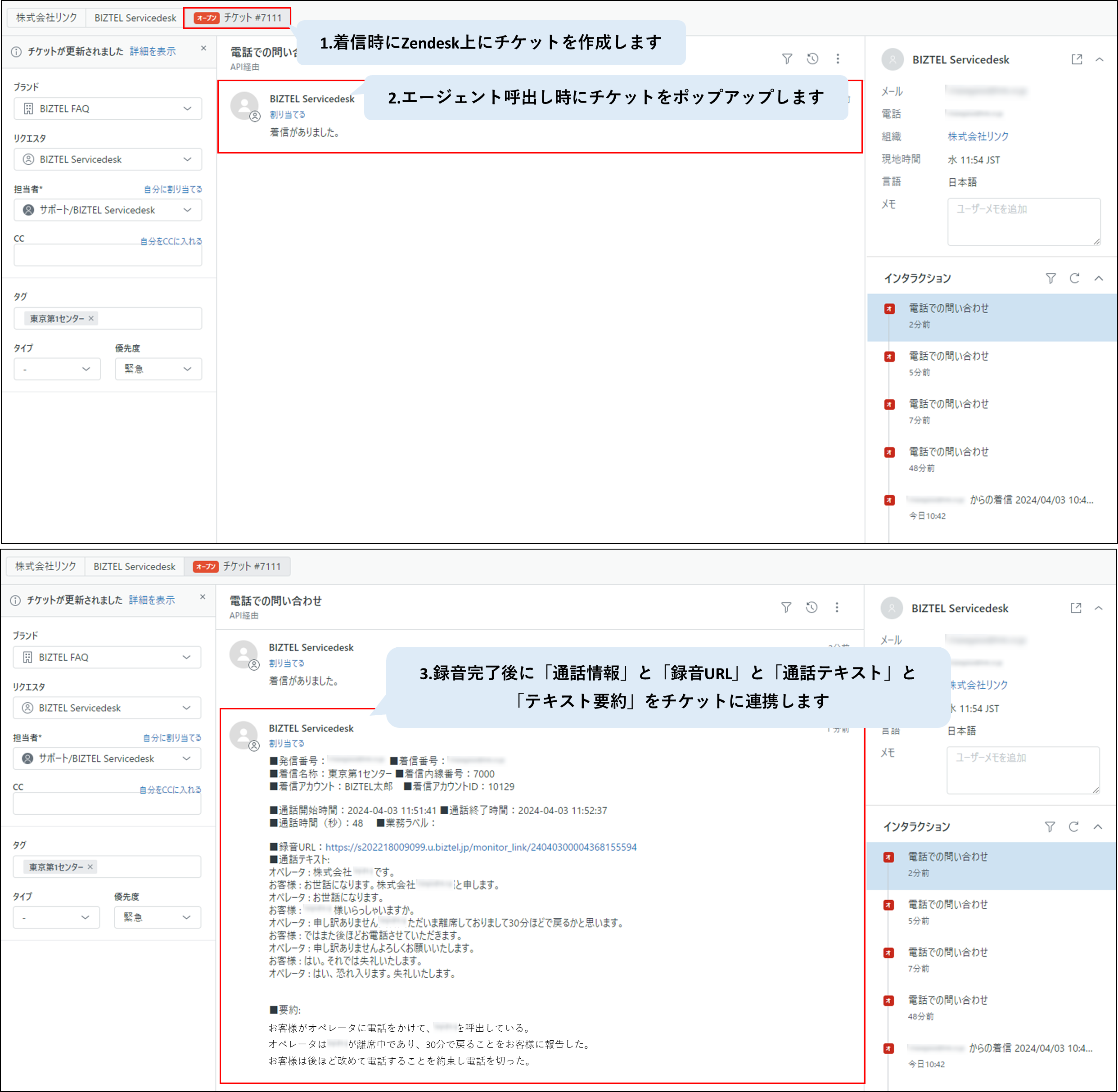Filter the インタラクション list in lower screenshot
Screen dimensions: 1118x1092
[x=1050, y=826]
